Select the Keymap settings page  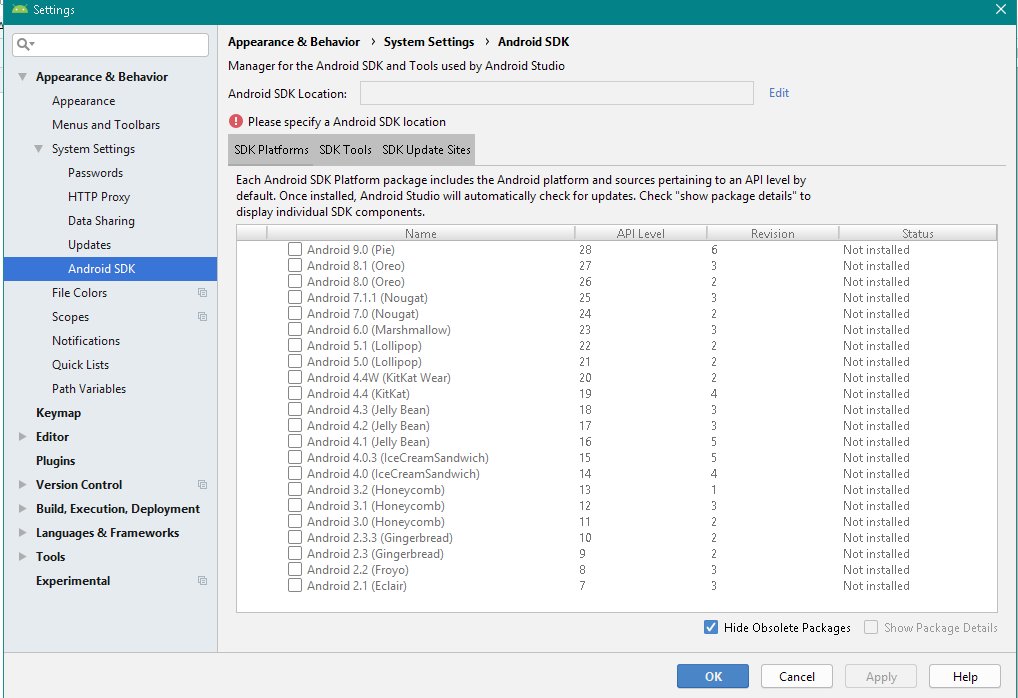pos(58,413)
